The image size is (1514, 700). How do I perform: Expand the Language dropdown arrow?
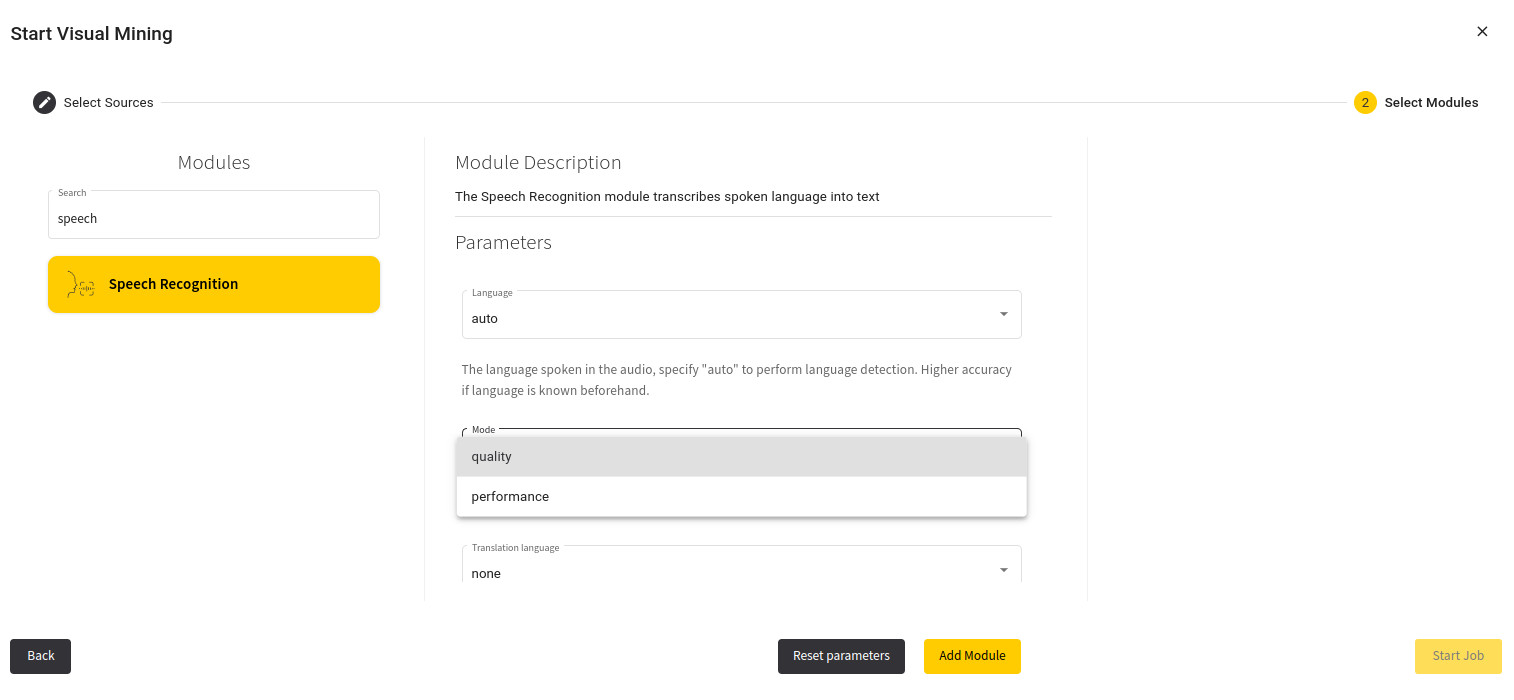[x=1003, y=315]
